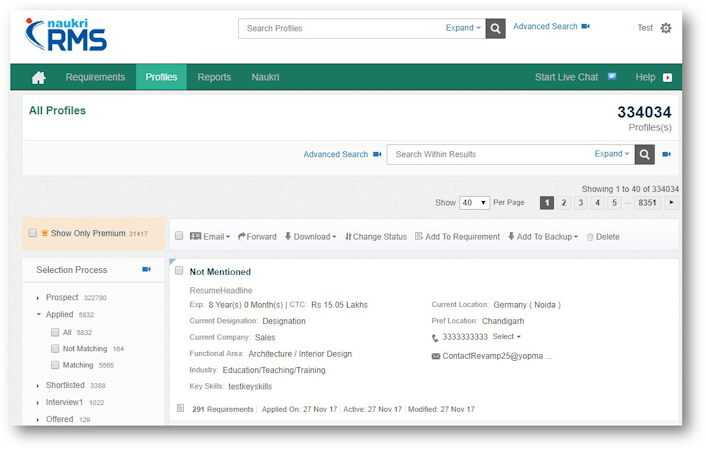Click the Delete trash icon
Screen dimensions: 707x450
(590, 237)
